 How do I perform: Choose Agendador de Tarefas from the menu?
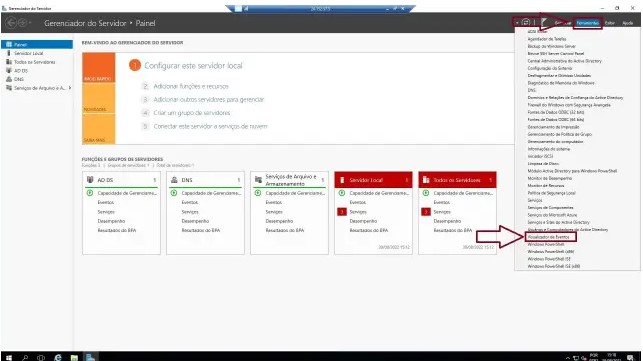(x=547, y=39)
